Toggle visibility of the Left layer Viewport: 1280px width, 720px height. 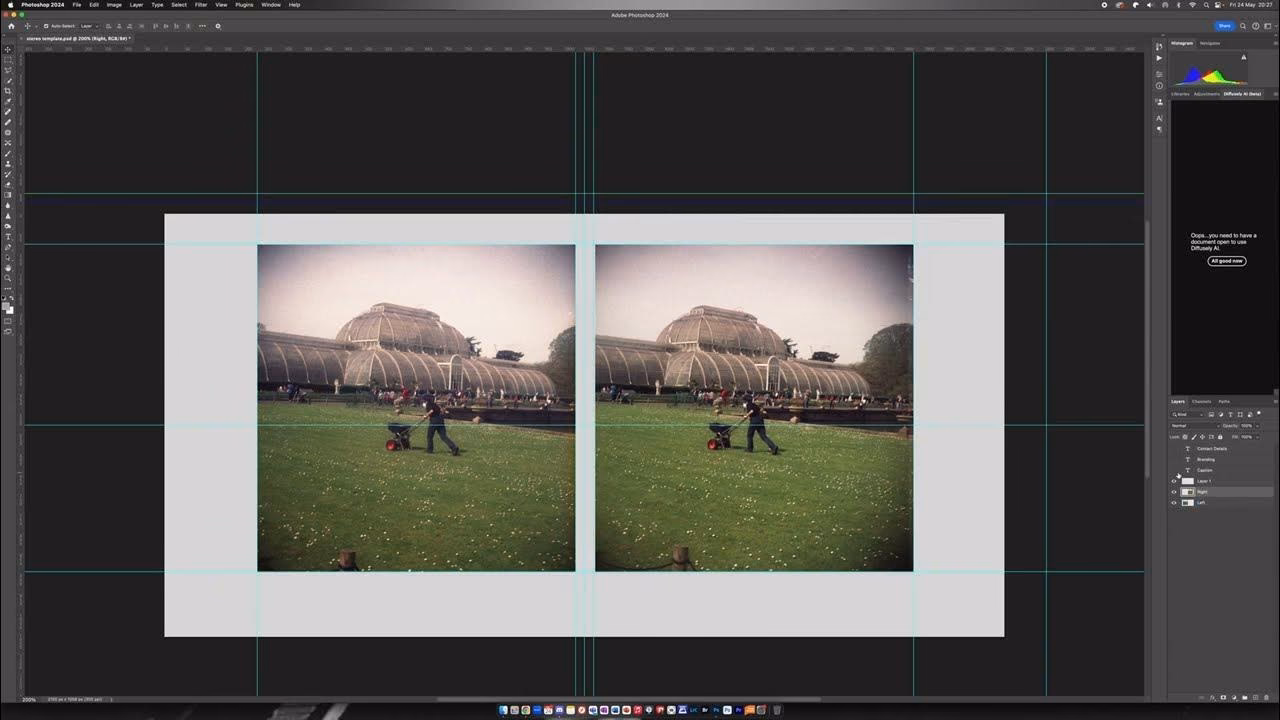[1174, 502]
